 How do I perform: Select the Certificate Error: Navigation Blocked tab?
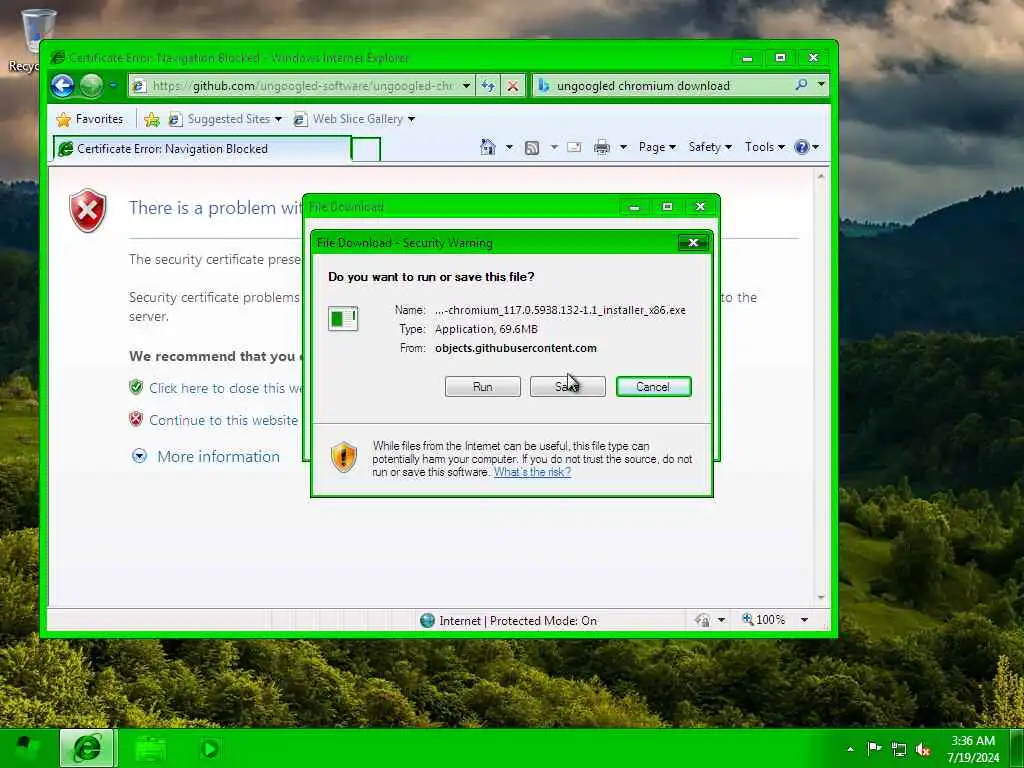pos(202,149)
